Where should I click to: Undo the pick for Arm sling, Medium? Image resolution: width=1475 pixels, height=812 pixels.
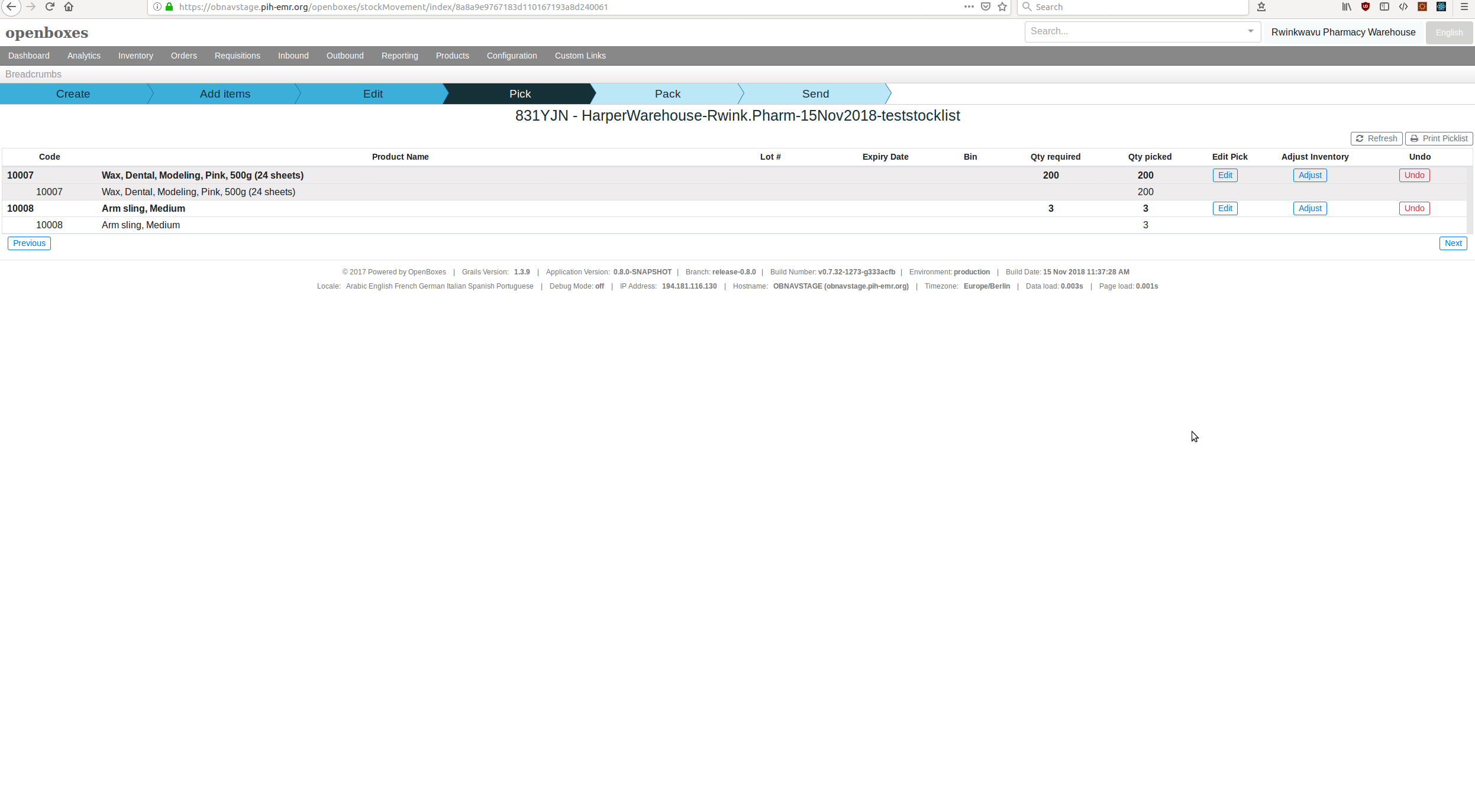pos(1414,208)
